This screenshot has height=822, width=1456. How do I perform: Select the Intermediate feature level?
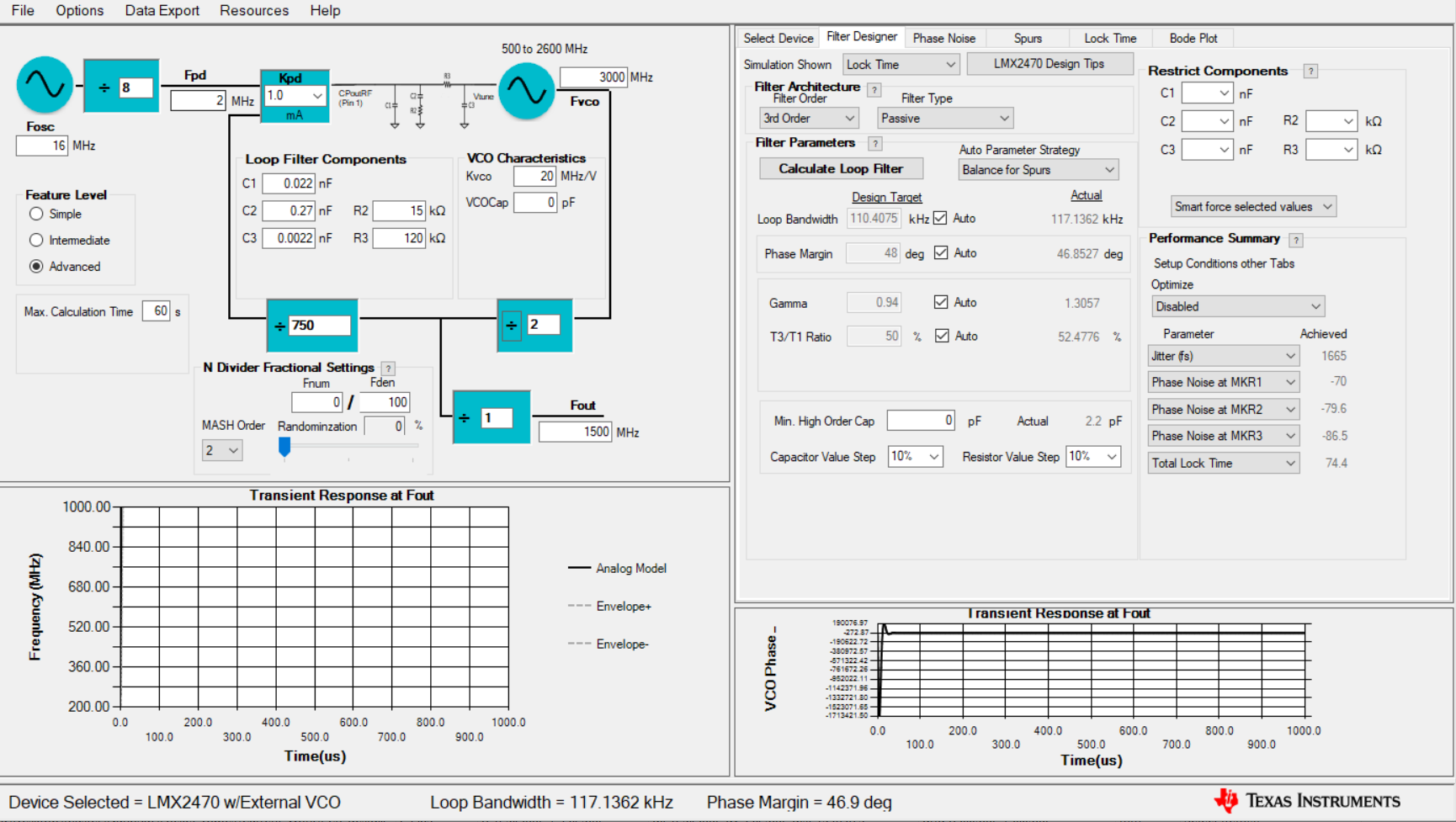36,240
